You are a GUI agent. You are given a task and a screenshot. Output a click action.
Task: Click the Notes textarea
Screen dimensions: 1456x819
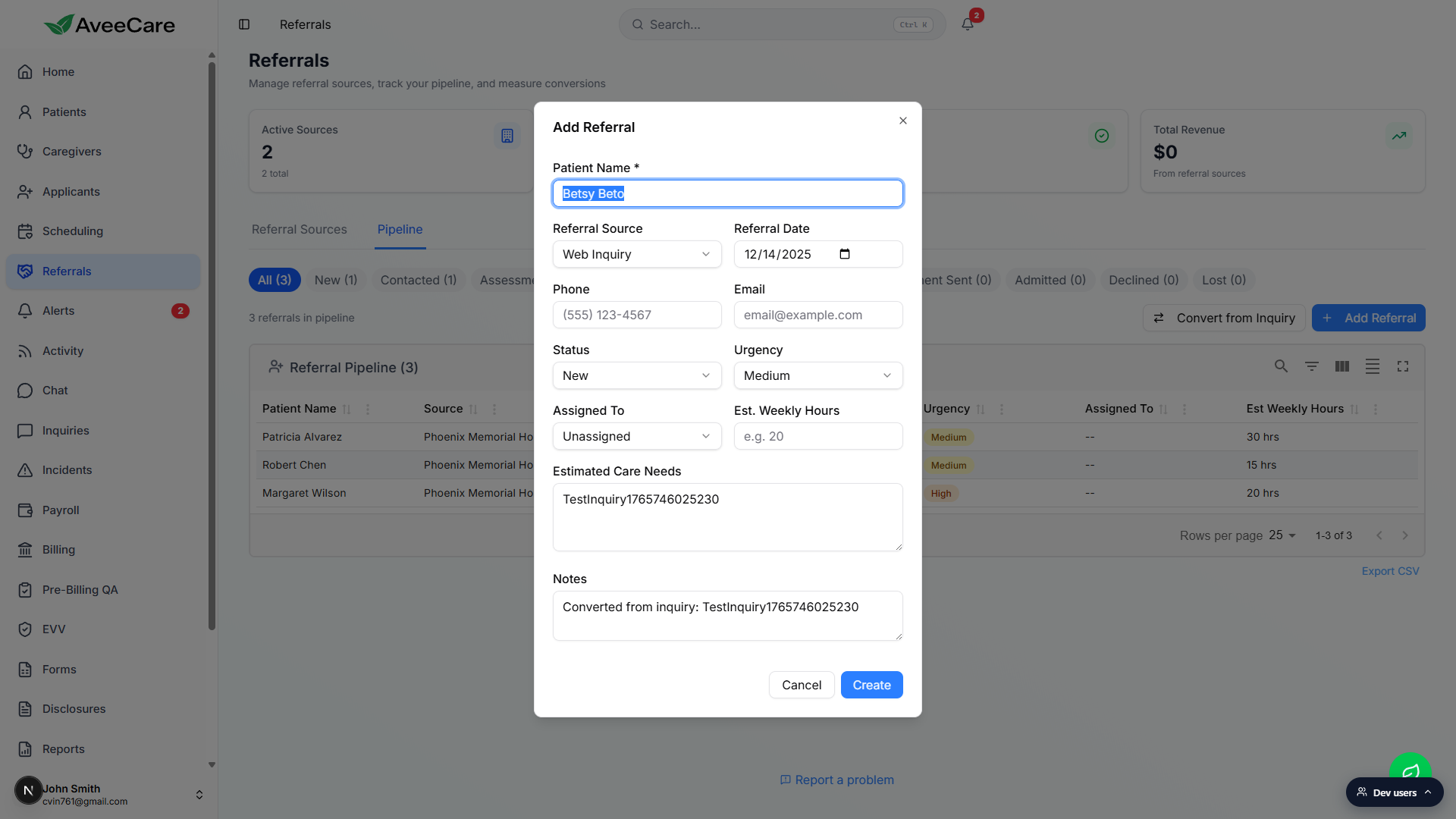(x=728, y=616)
